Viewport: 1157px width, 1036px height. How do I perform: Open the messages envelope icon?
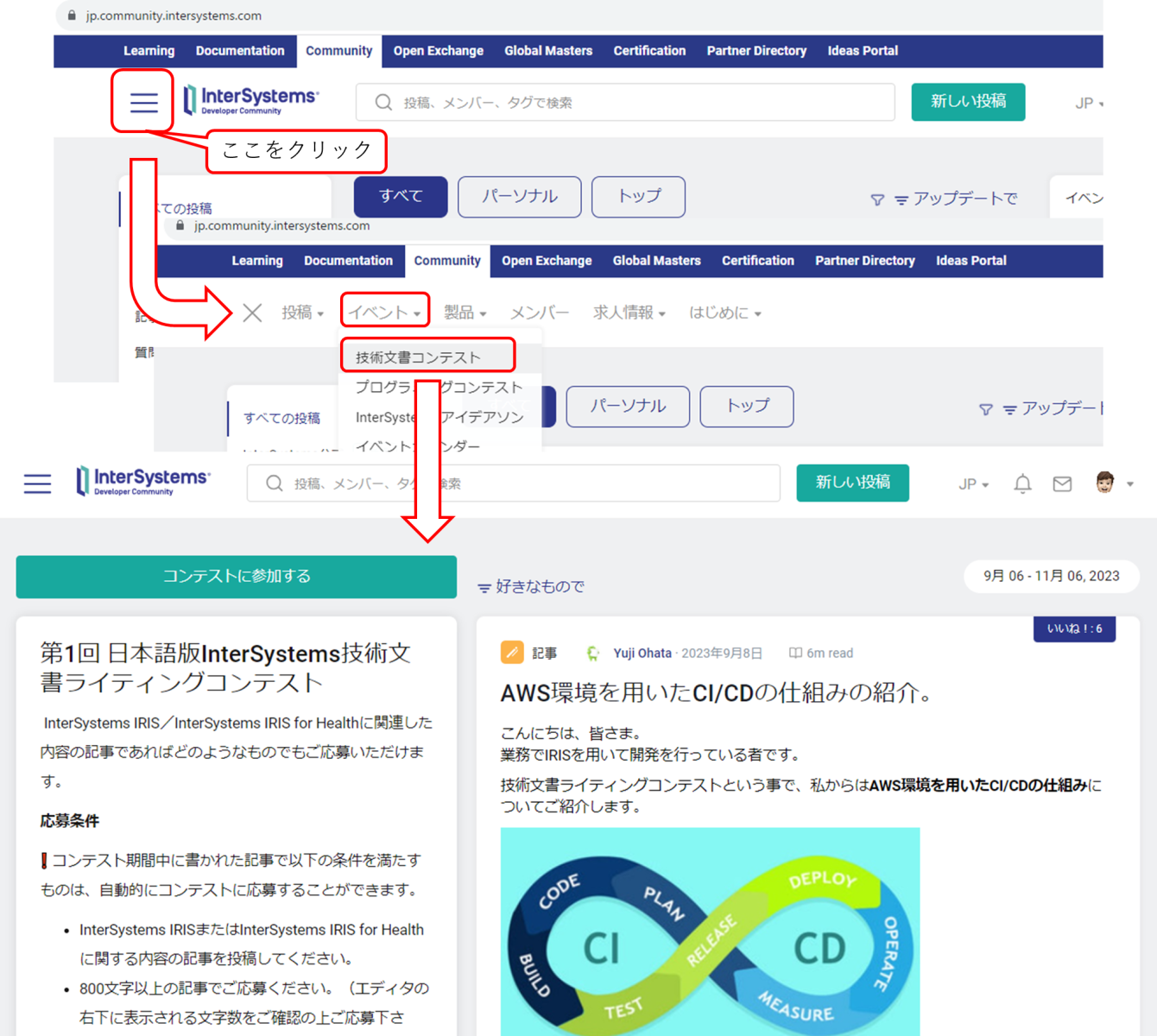[x=1062, y=483]
